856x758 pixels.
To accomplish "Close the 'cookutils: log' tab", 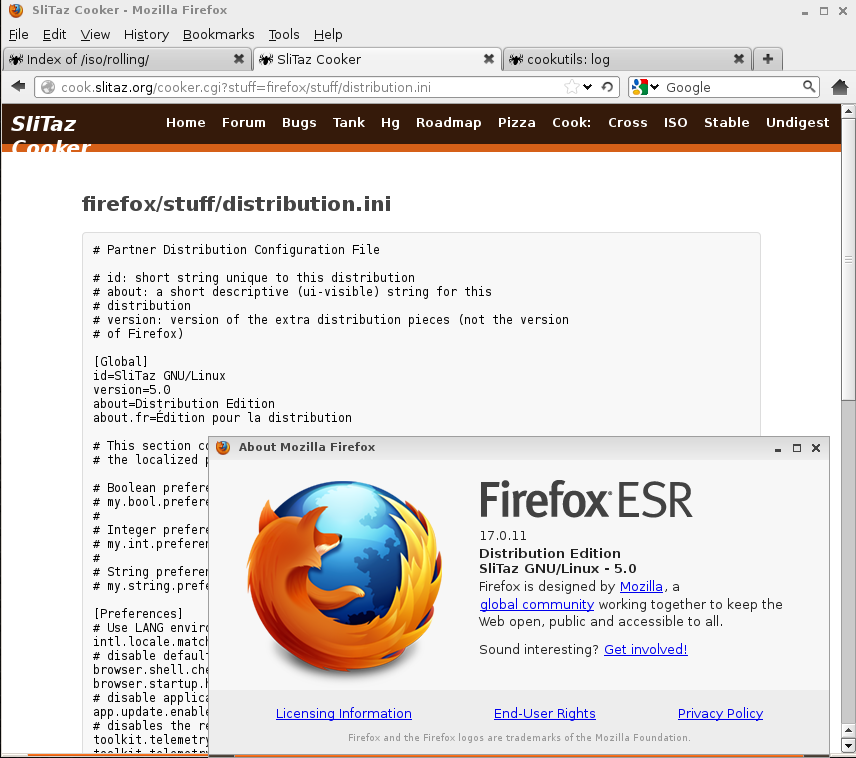I will coord(739,58).
